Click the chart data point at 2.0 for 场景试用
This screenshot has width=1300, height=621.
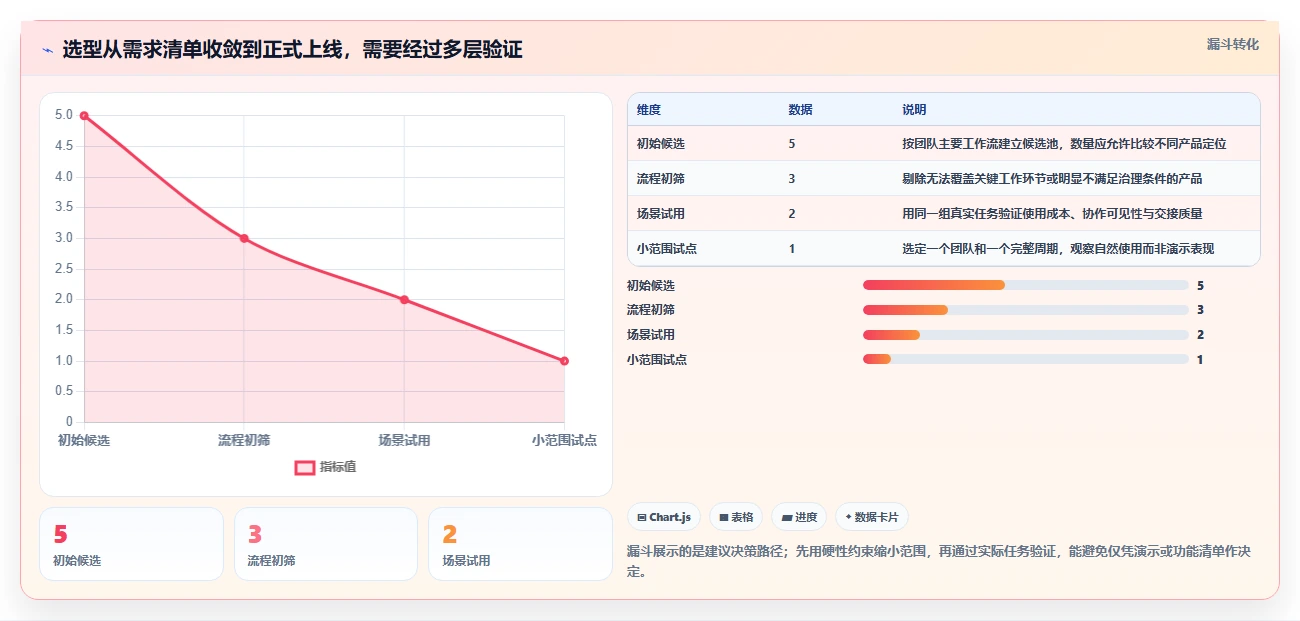(x=404, y=299)
